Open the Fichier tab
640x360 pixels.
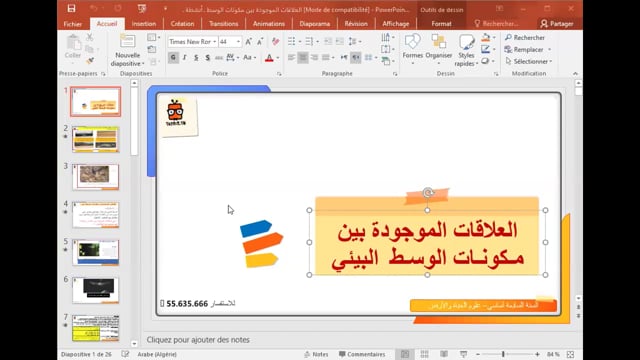[x=73, y=24]
